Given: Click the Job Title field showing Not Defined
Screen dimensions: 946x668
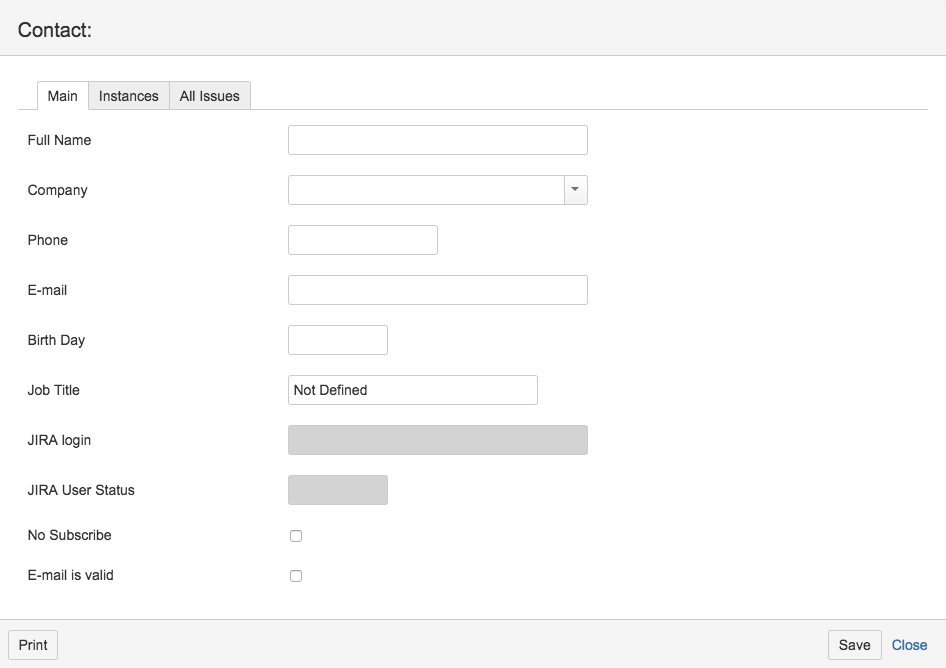Looking at the screenshot, I should 412,390.
